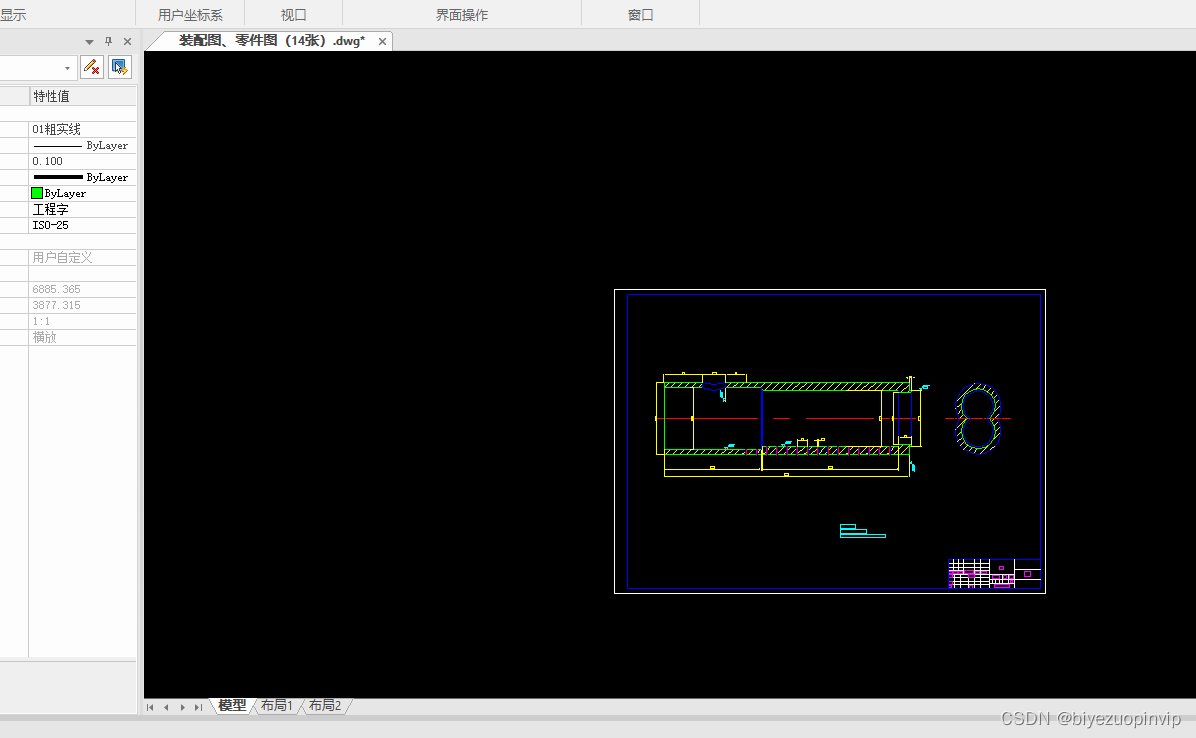Image resolution: width=1196 pixels, height=738 pixels.
Task: Select the 01粗实线 layer value
Action: (x=82, y=130)
